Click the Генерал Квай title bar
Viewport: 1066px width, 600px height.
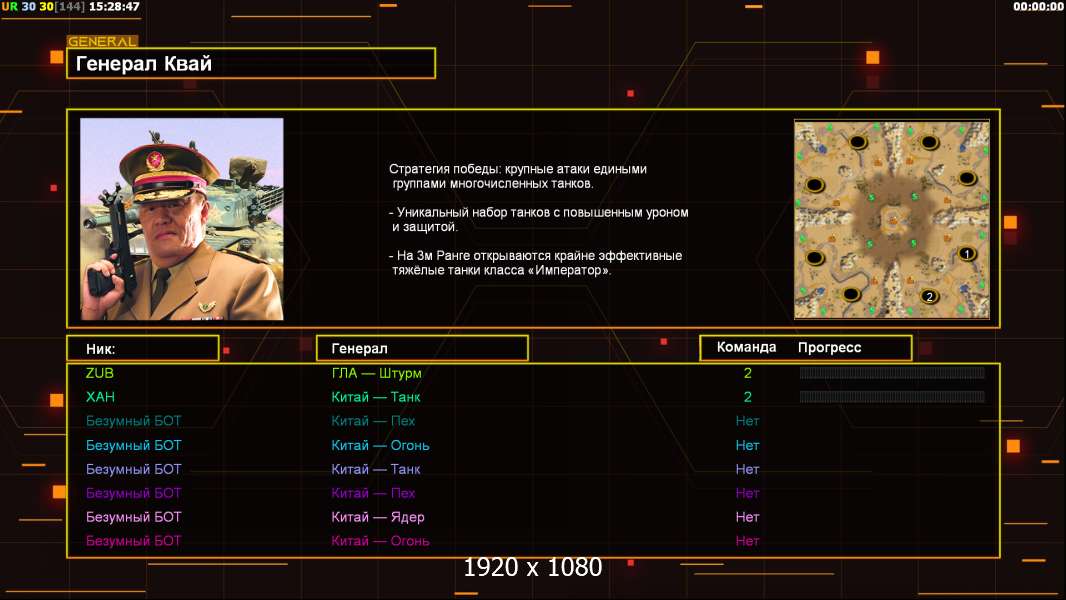click(x=250, y=64)
